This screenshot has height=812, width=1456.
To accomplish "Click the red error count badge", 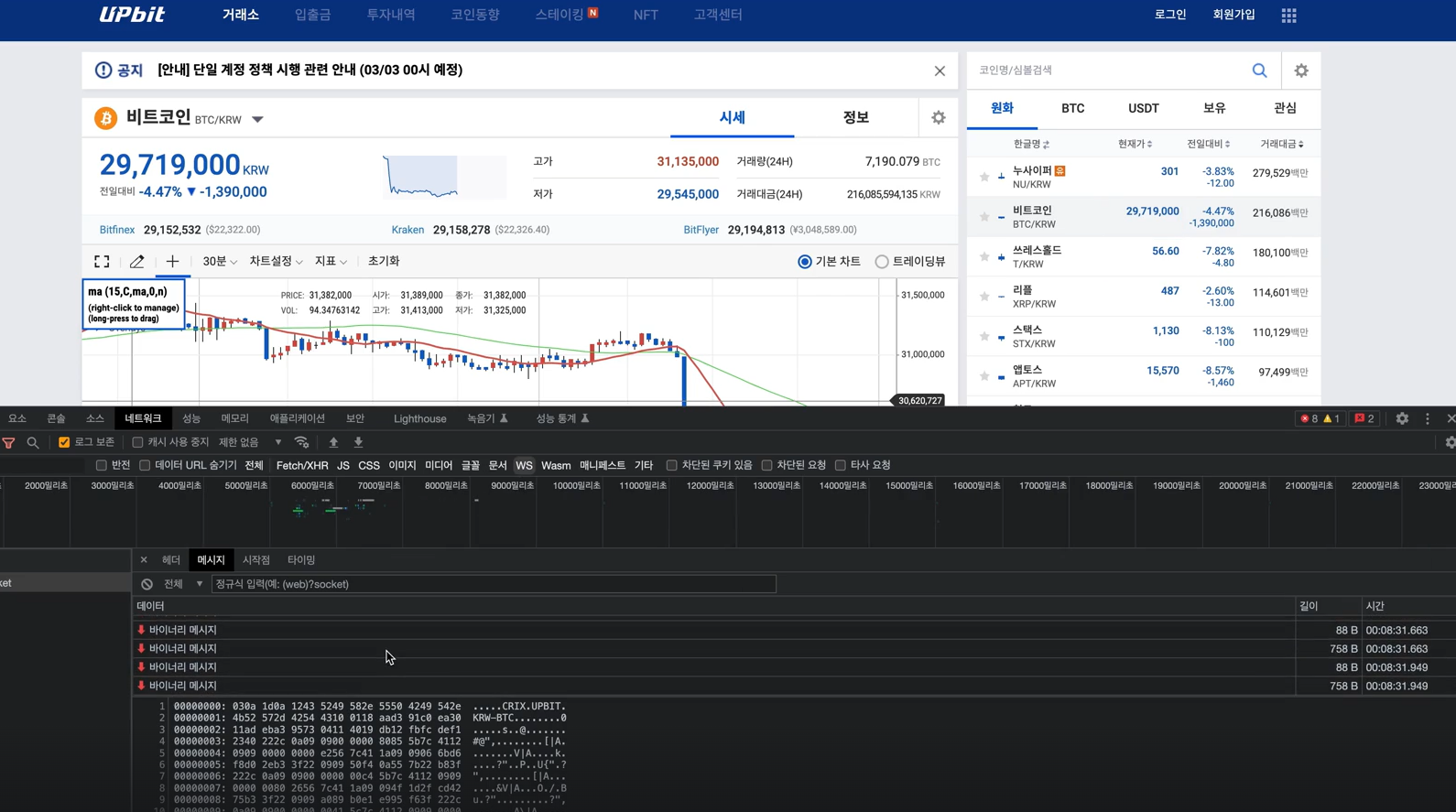I will (1309, 418).
